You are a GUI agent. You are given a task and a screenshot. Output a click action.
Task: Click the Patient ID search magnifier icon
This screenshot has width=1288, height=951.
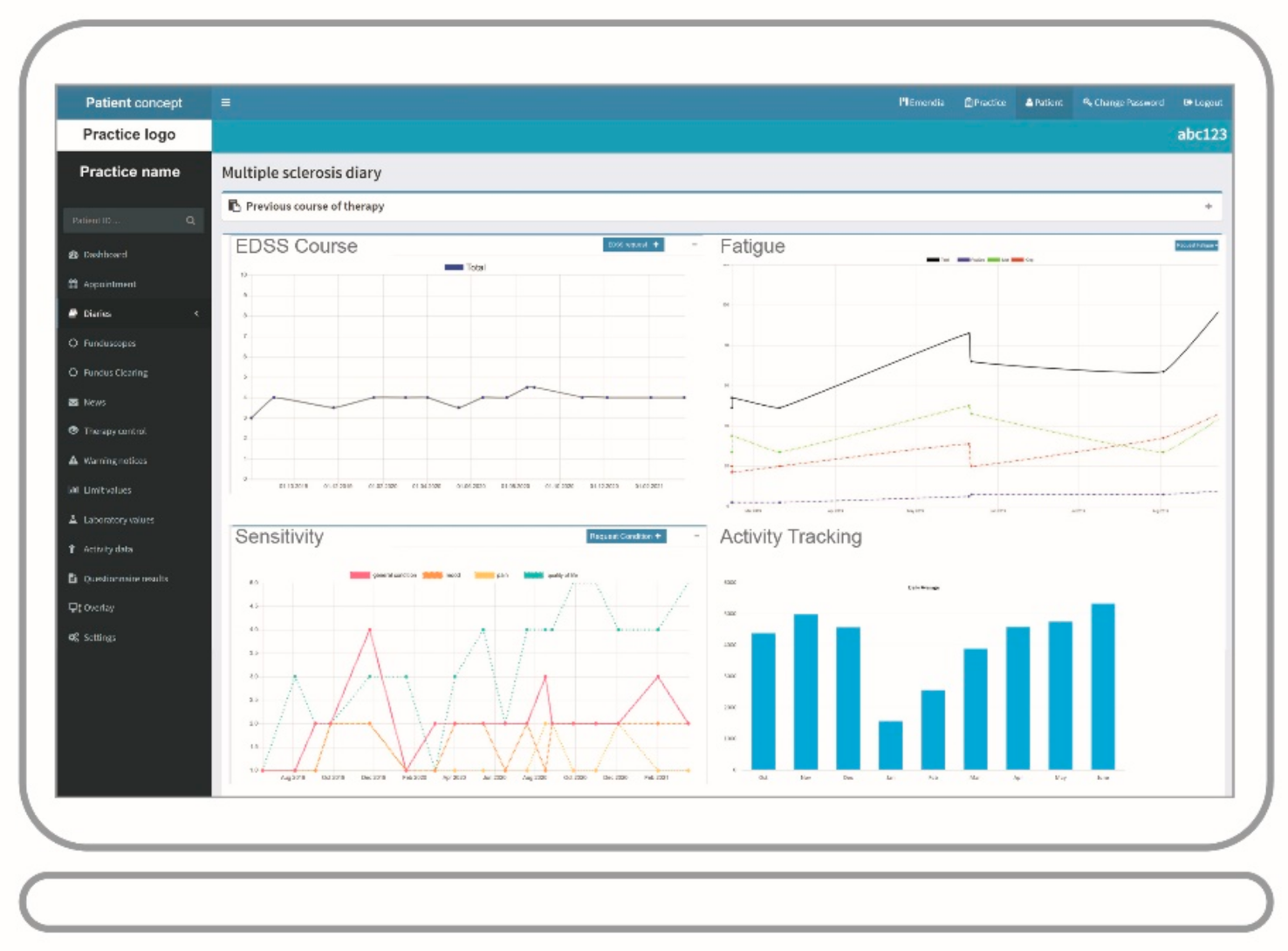(x=190, y=221)
